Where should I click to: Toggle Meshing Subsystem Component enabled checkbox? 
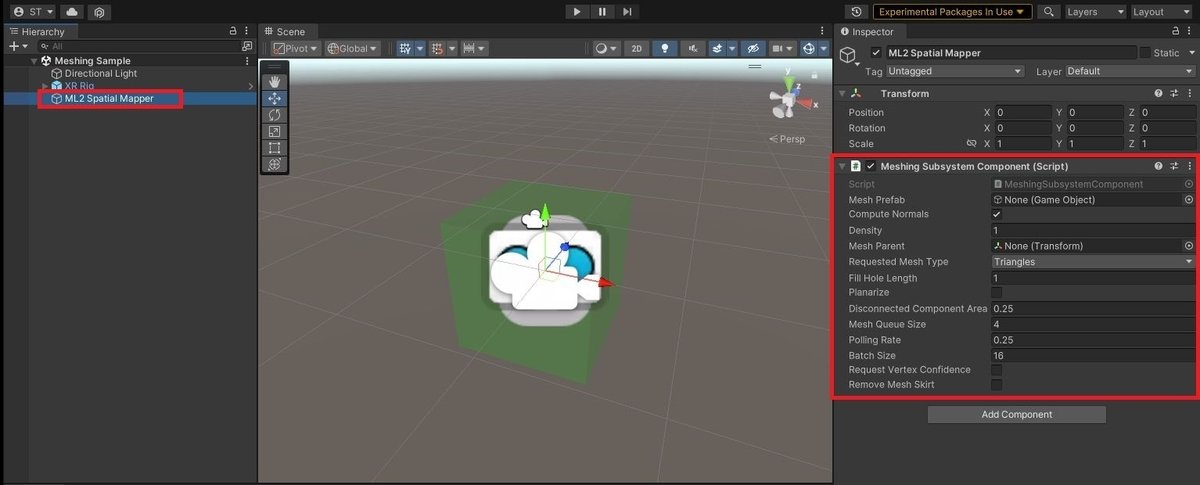[x=871, y=166]
